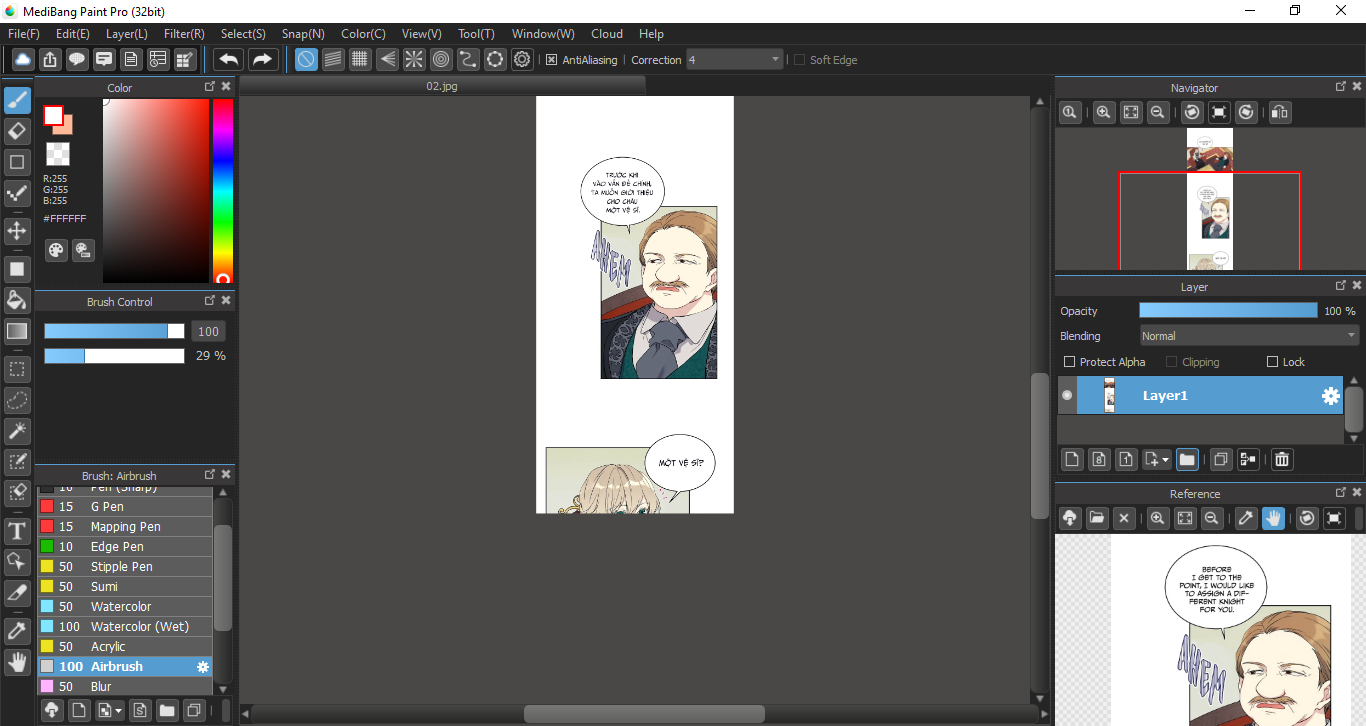Click the foreground color swatch
The width and height of the screenshot is (1366, 726).
pyautogui.click(x=53, y=115)
